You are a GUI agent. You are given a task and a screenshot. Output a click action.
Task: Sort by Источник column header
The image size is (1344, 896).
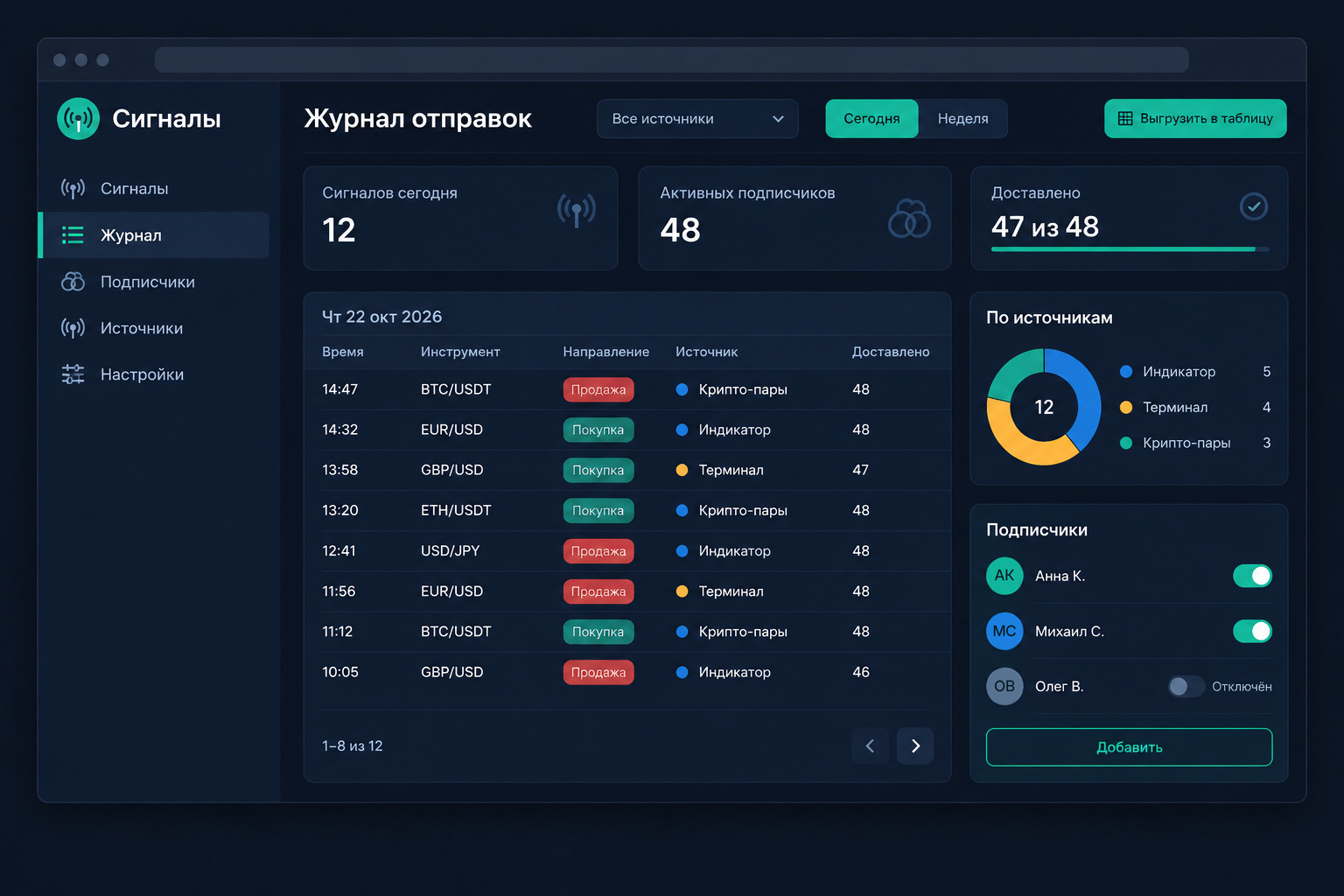tap(706, 352)
